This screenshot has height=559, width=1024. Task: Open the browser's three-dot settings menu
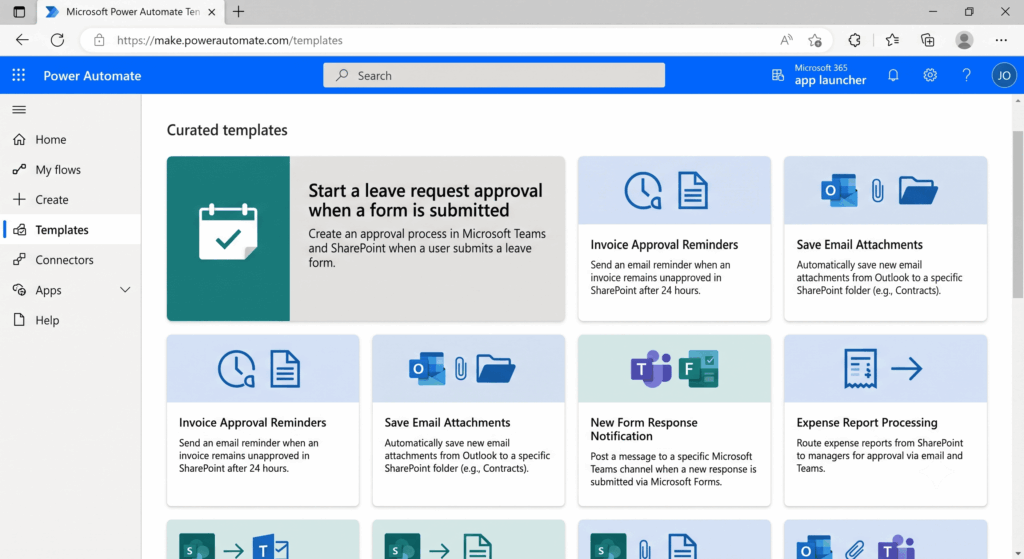tap(1001, 40)
